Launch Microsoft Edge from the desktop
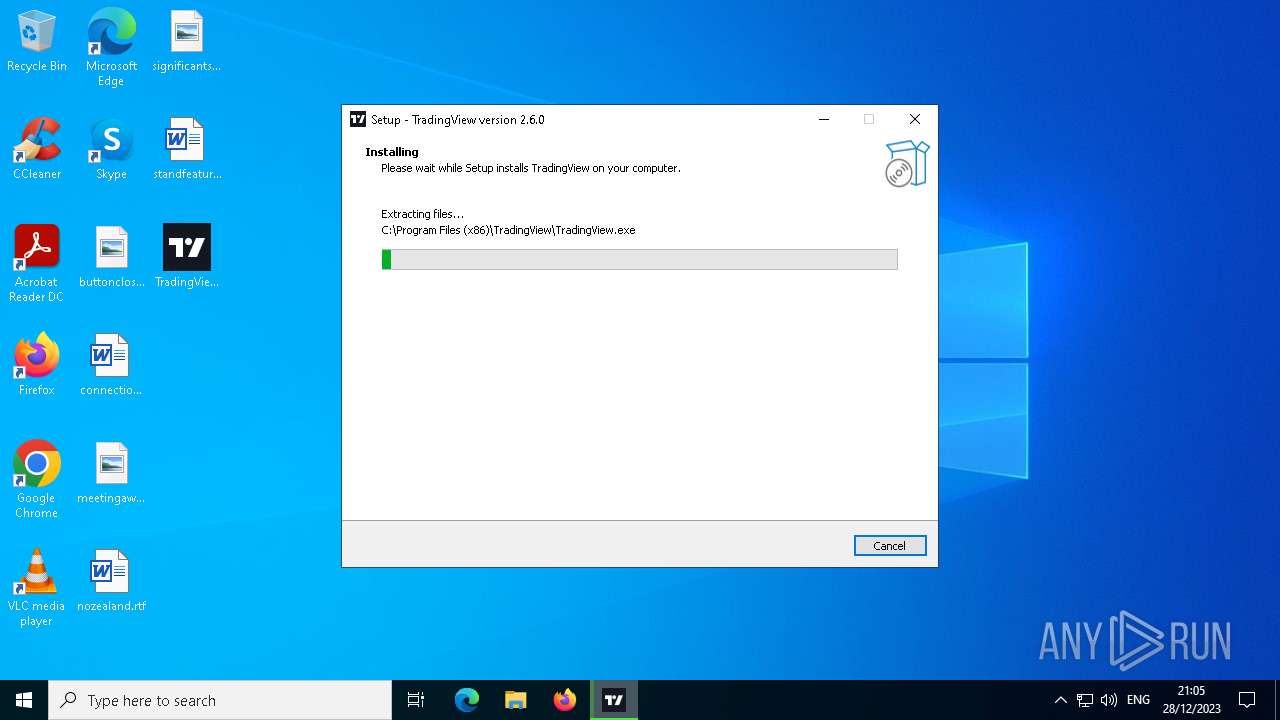The image size is (1280, 720). coord(111,47)
